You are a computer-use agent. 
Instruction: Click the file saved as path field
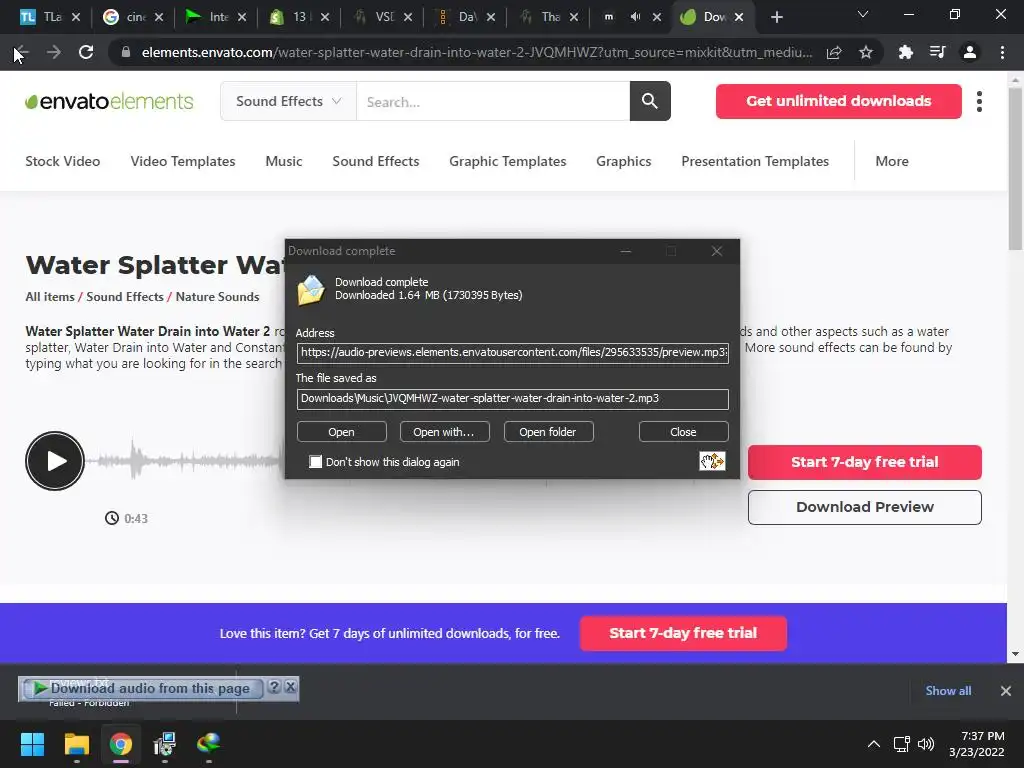point(513,399)
